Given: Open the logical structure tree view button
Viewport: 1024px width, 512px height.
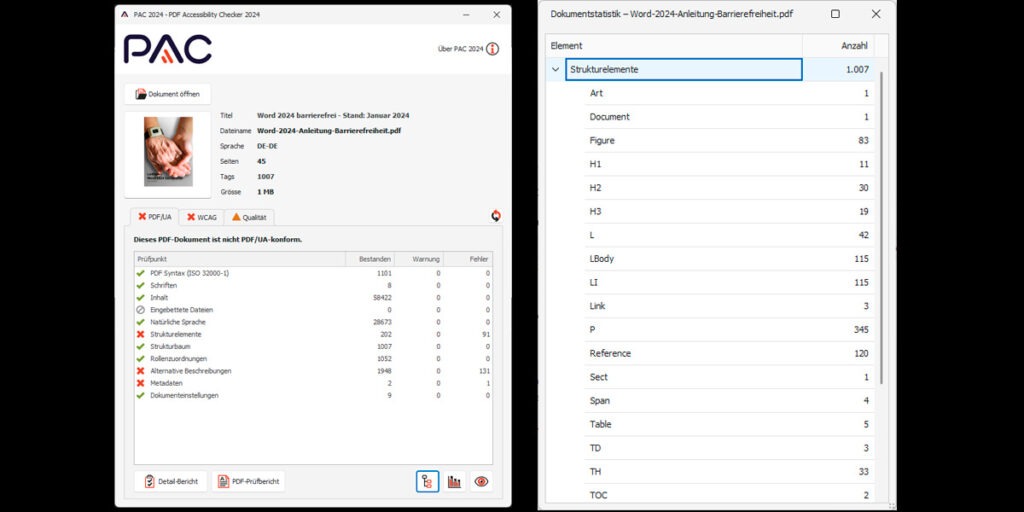Looking at the screenshot, I should [428, 481].
